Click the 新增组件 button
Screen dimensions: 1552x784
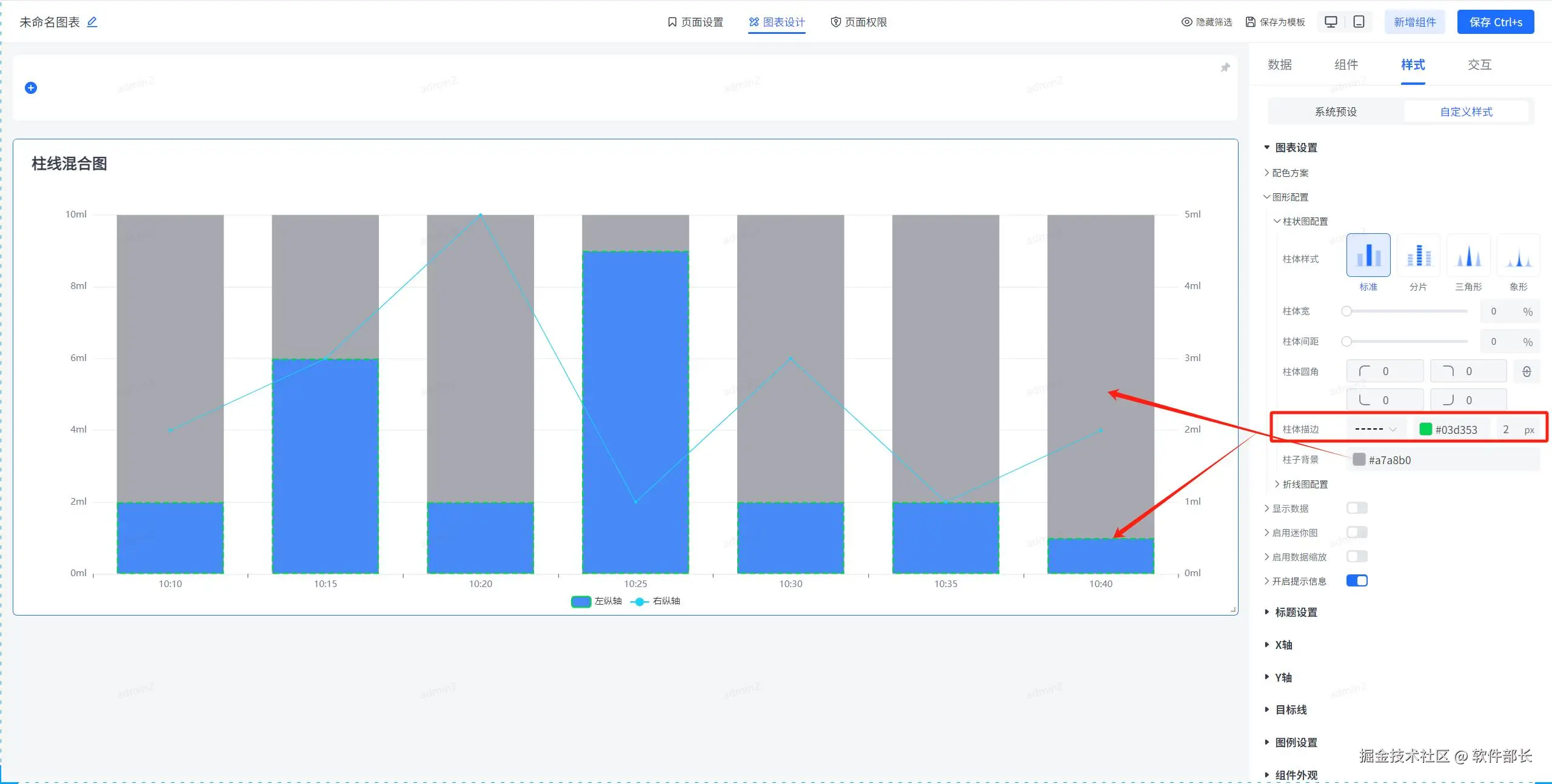pyautogui.click(x=1414, y=22)
